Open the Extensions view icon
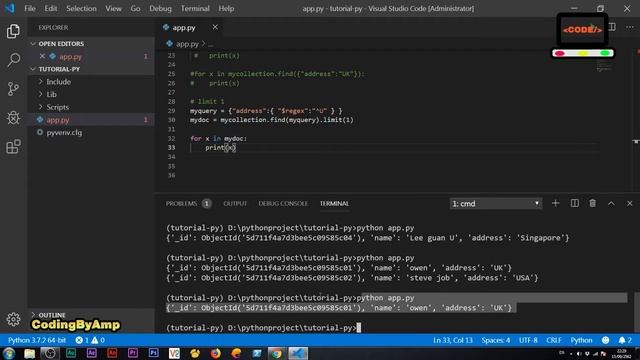640x360 pixels. [13, 147]
